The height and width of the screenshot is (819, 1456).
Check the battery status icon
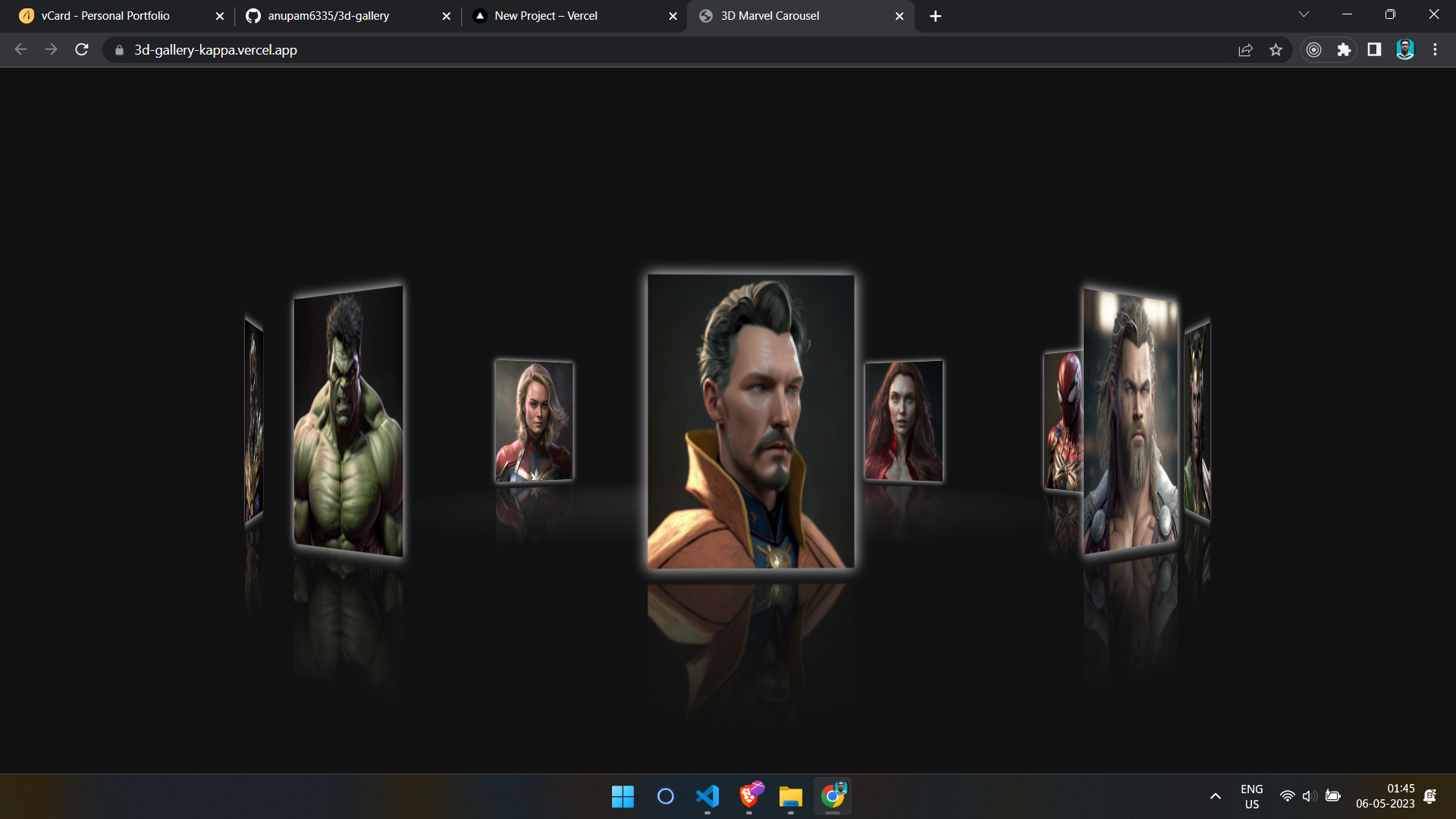pos(1332,796)
